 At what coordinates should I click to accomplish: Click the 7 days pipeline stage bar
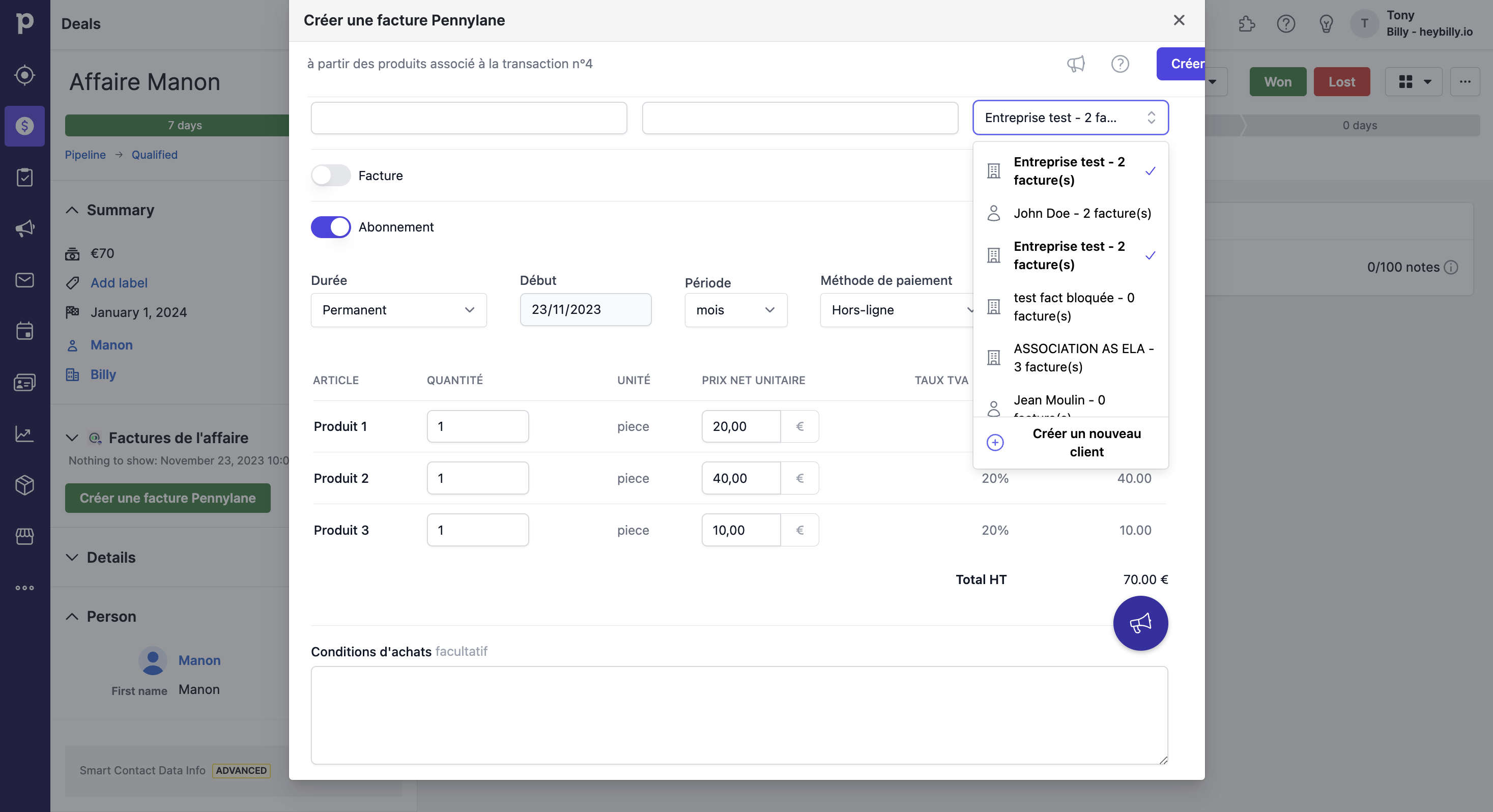click(177, 125)
